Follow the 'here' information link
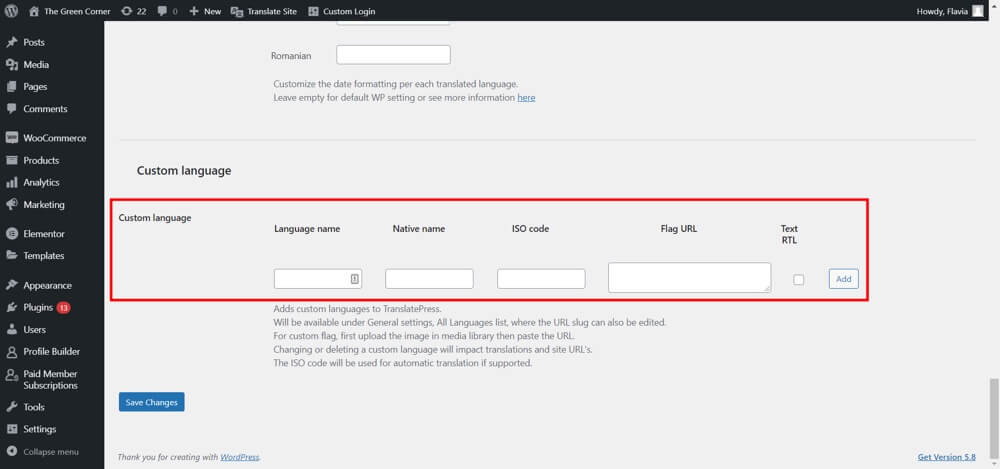The height and width of the screenshot is (469, 1000). tap(526, 98)
